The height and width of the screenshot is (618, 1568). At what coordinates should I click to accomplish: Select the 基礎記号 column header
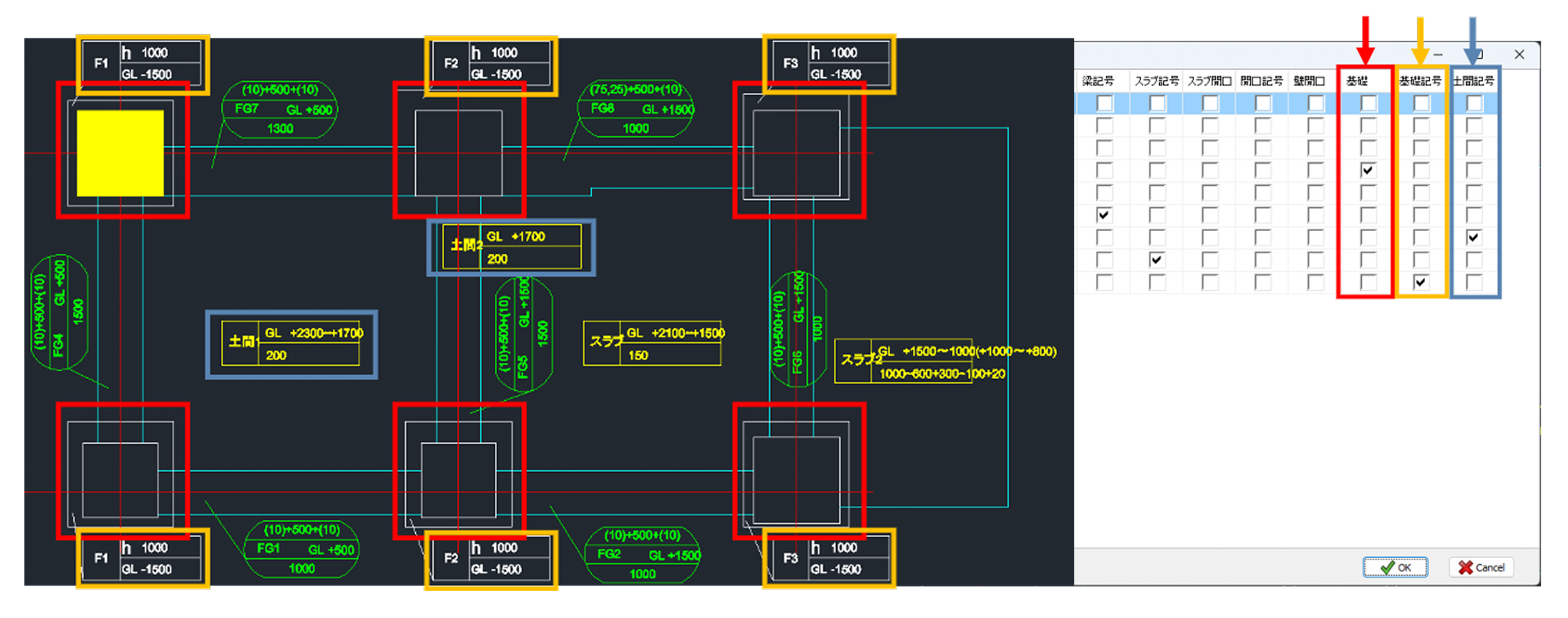[x=1420, y=81]
